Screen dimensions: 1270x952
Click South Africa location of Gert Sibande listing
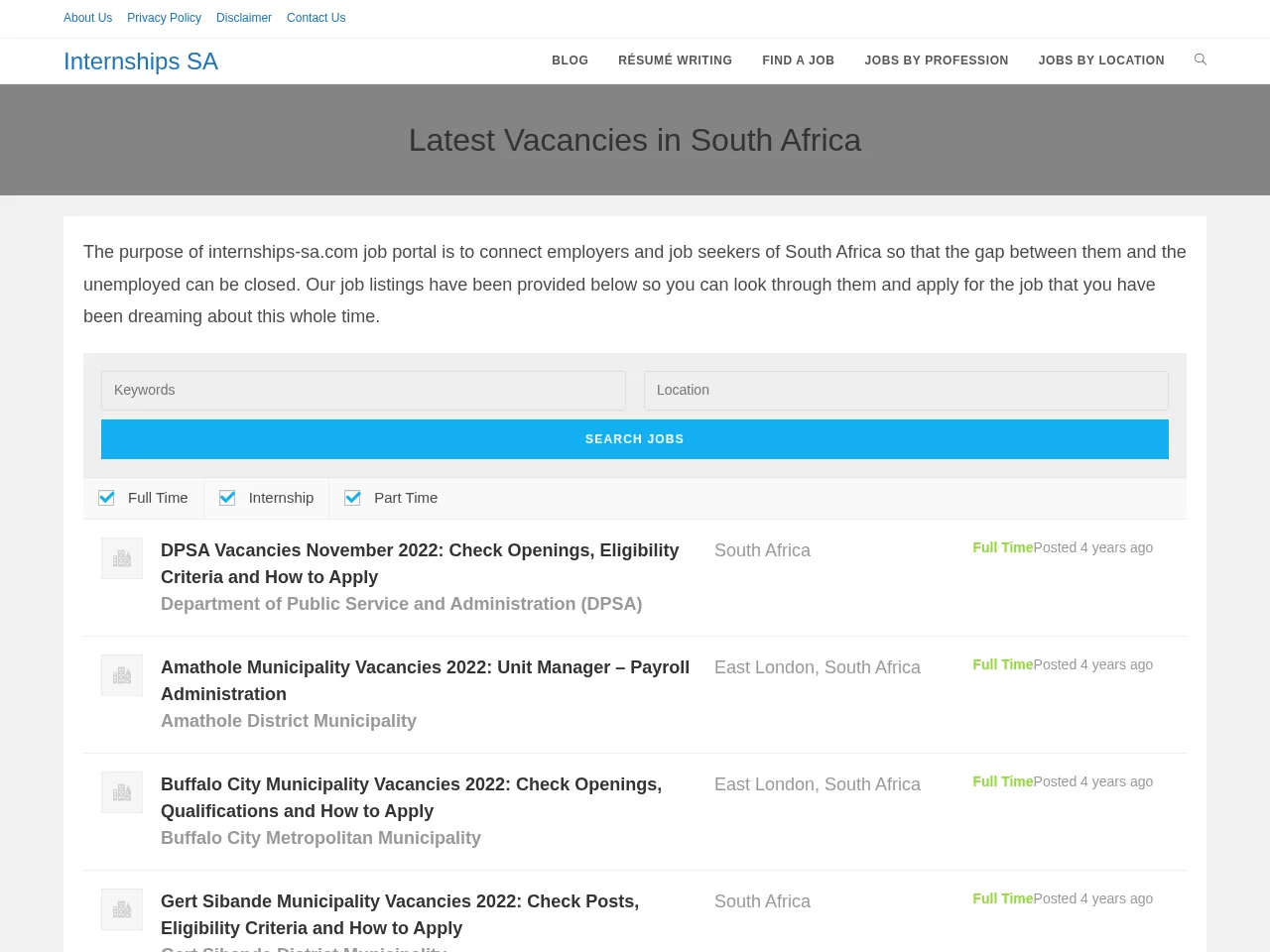pyautogui.click(x=762, y=901)
